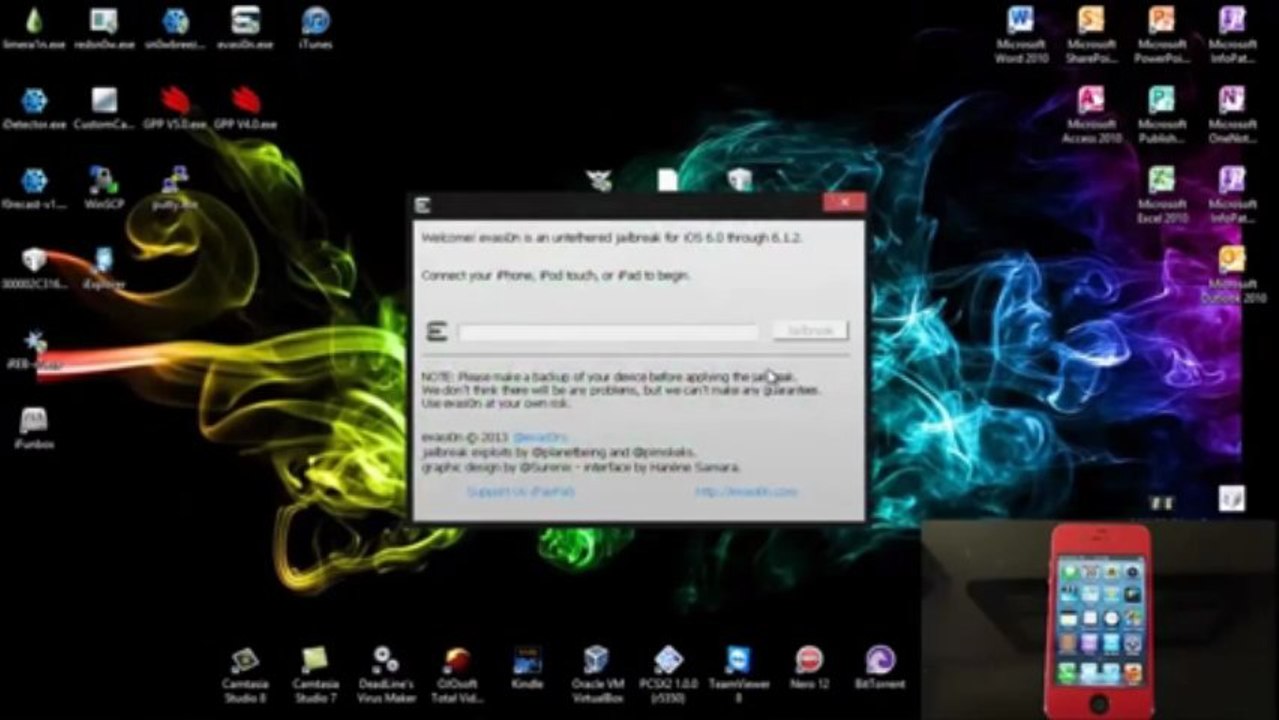Select the f0recast desktop icon
Screen dimensions: 1279x720
(34, 188)
